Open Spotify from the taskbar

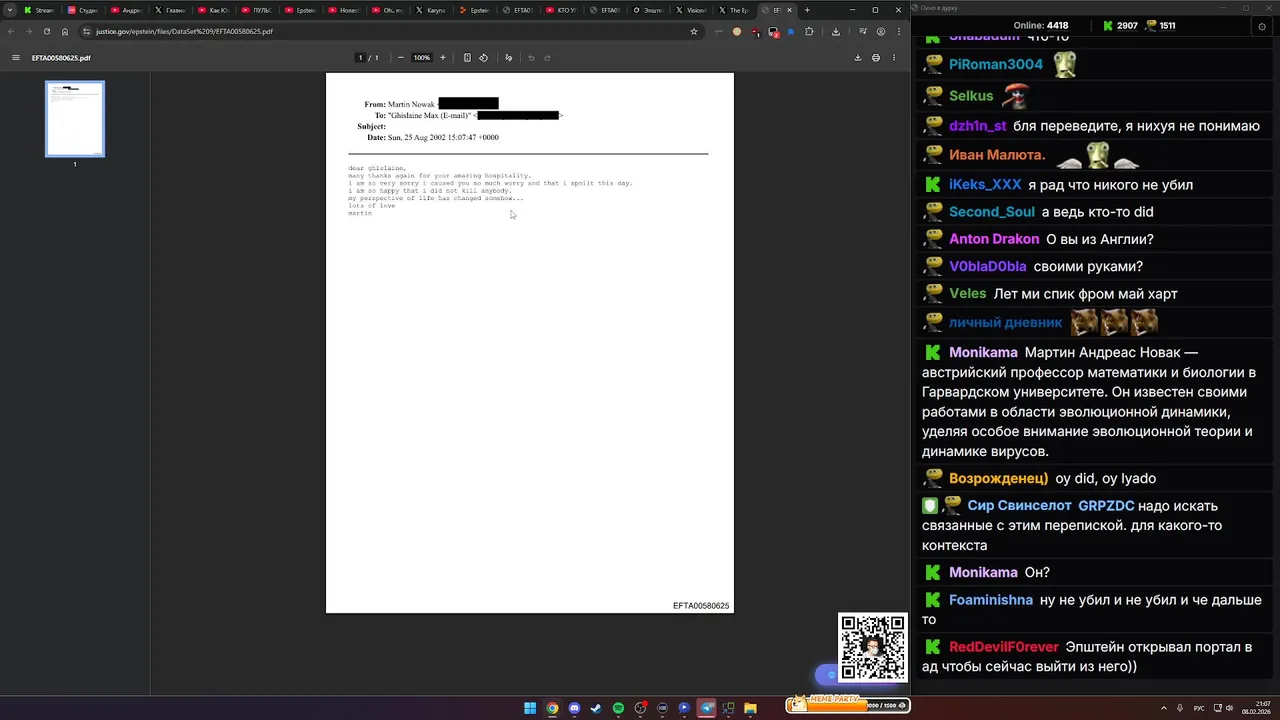[618, 708]
